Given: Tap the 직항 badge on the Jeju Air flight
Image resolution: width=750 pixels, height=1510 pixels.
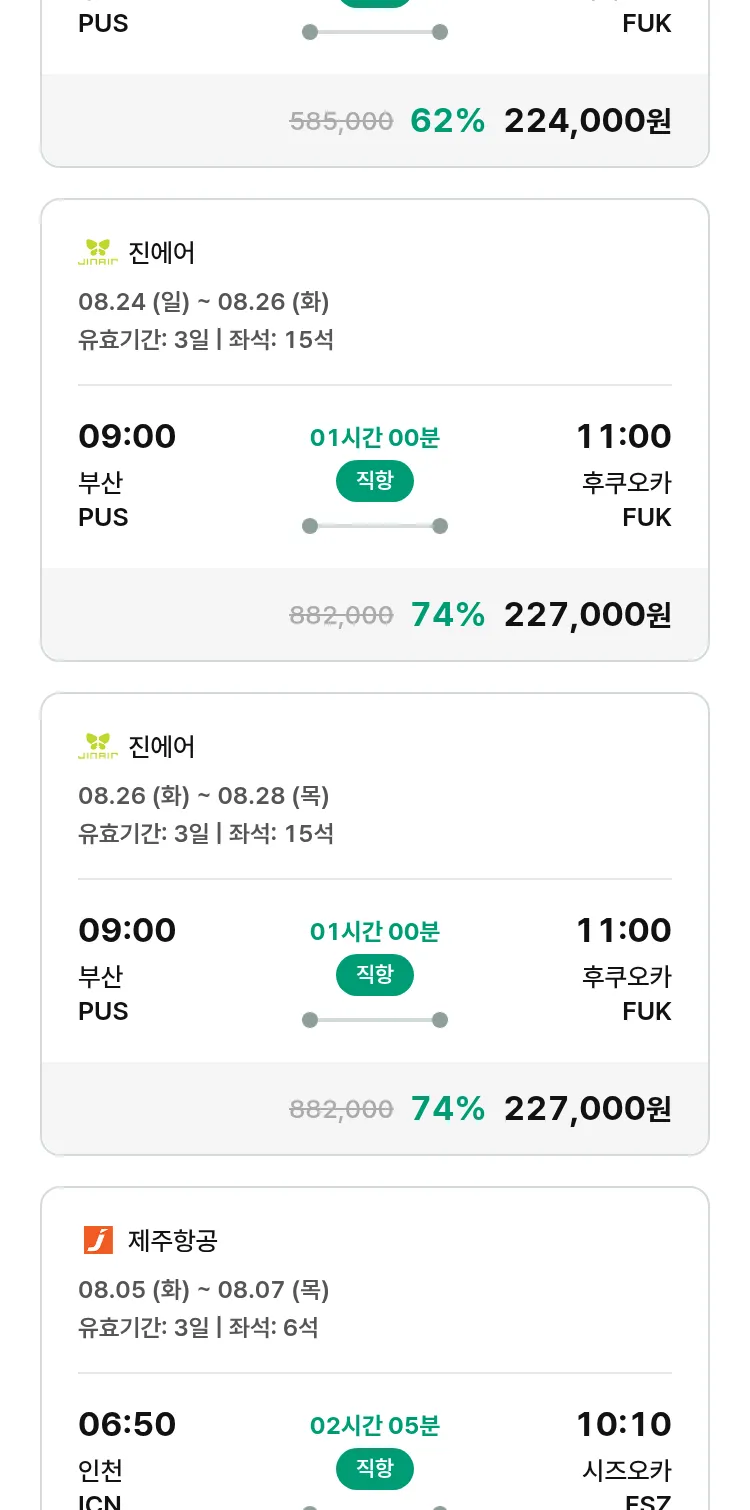Looking at the screenshot, I should click(375, 1469).
